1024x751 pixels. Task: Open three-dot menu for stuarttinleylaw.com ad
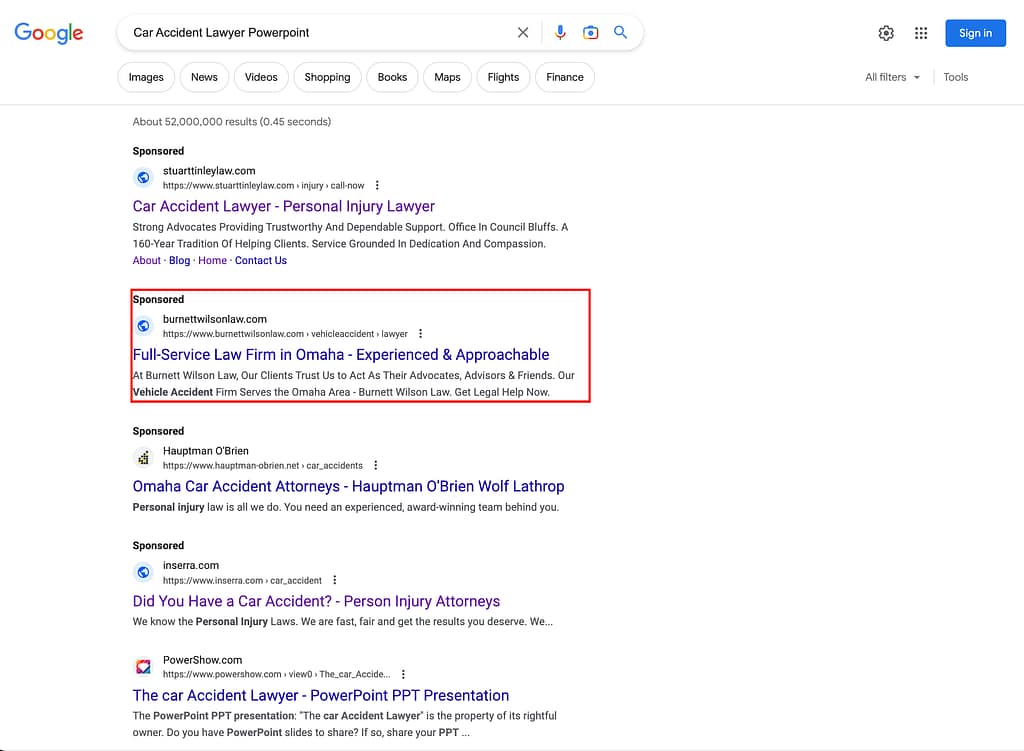(377, 185)
